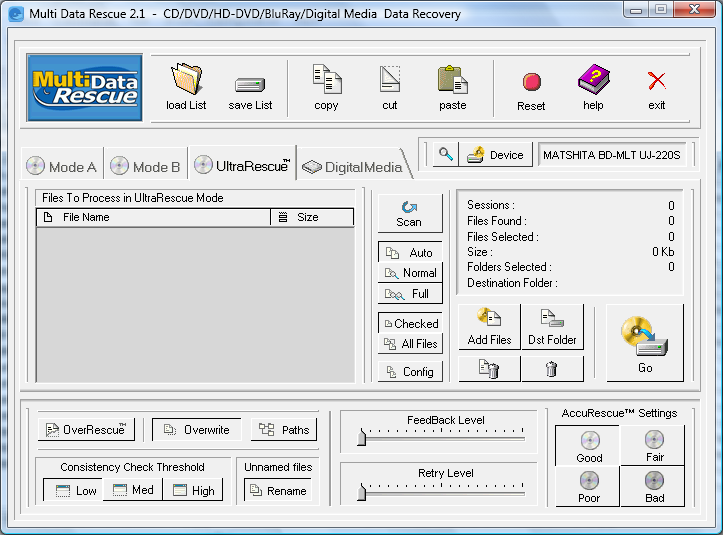Click the Destination Folder label
723x535 pixels.
(512, 283)
